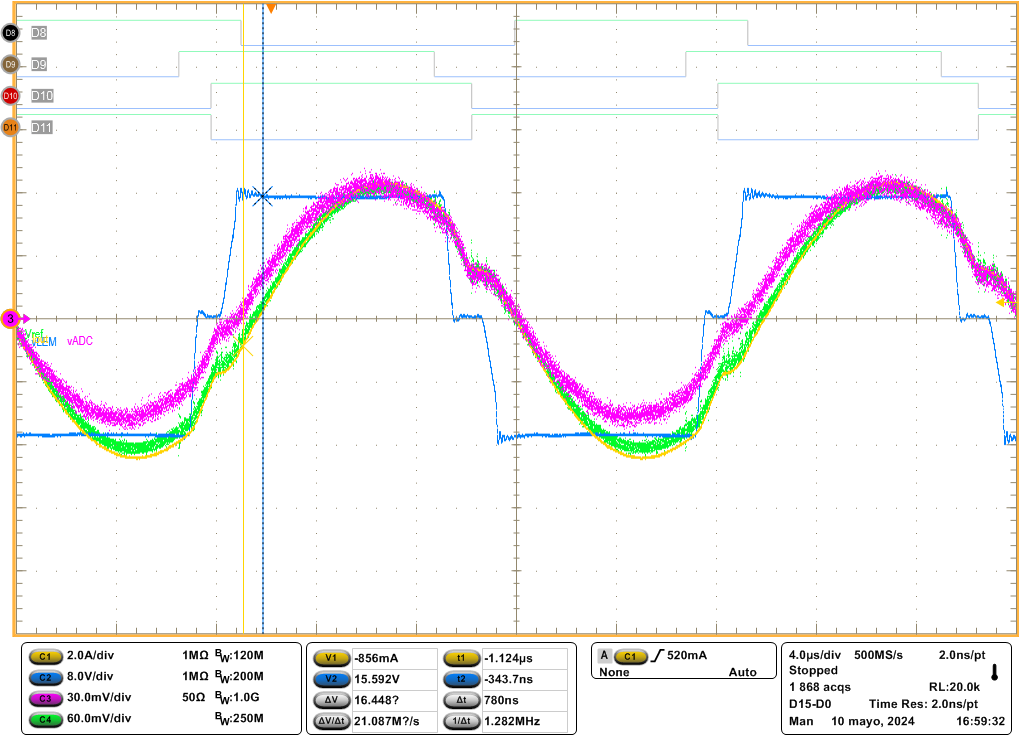Select the C1 channel badge in settings
1024x736 pixels.
(44, 657)
